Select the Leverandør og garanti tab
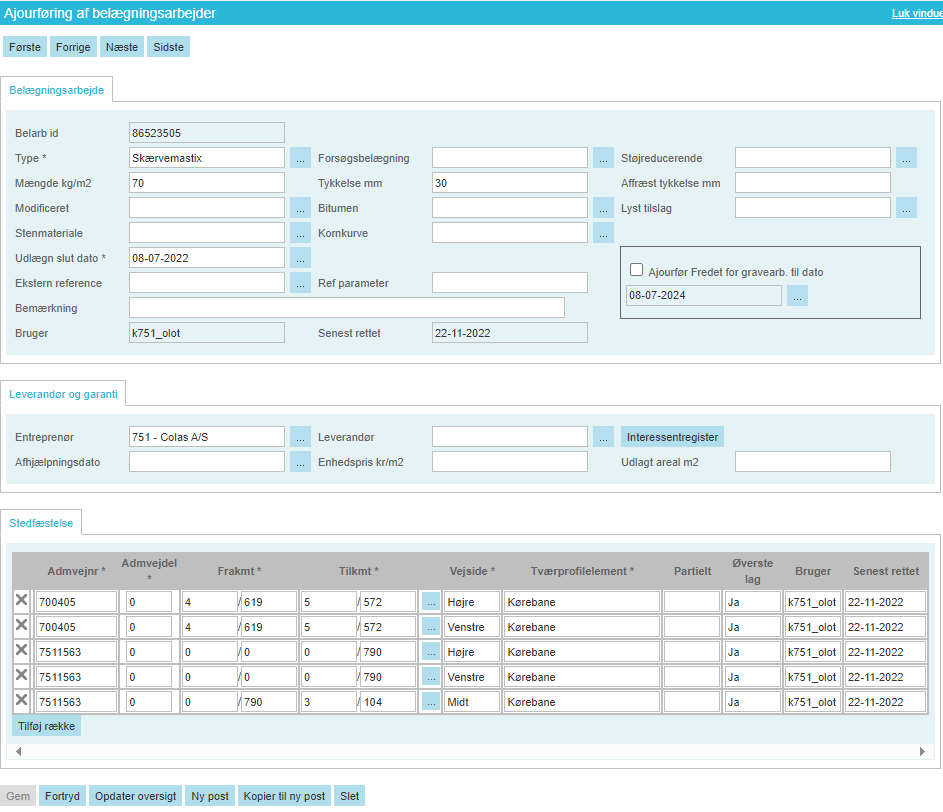The width and height of the screenshot is (943, 812). pos(63,394)
